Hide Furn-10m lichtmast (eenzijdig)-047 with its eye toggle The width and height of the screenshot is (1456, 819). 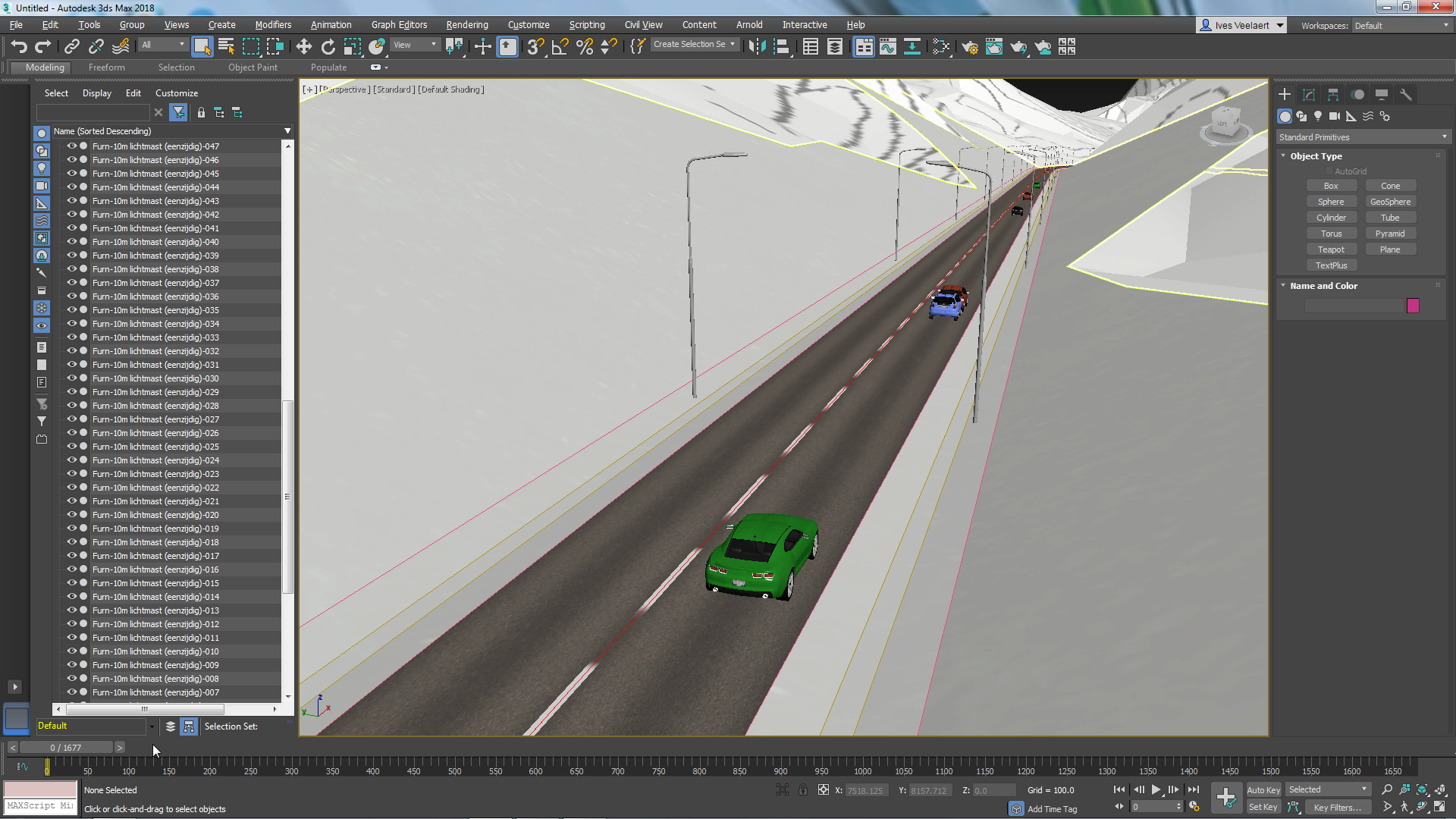72,146
